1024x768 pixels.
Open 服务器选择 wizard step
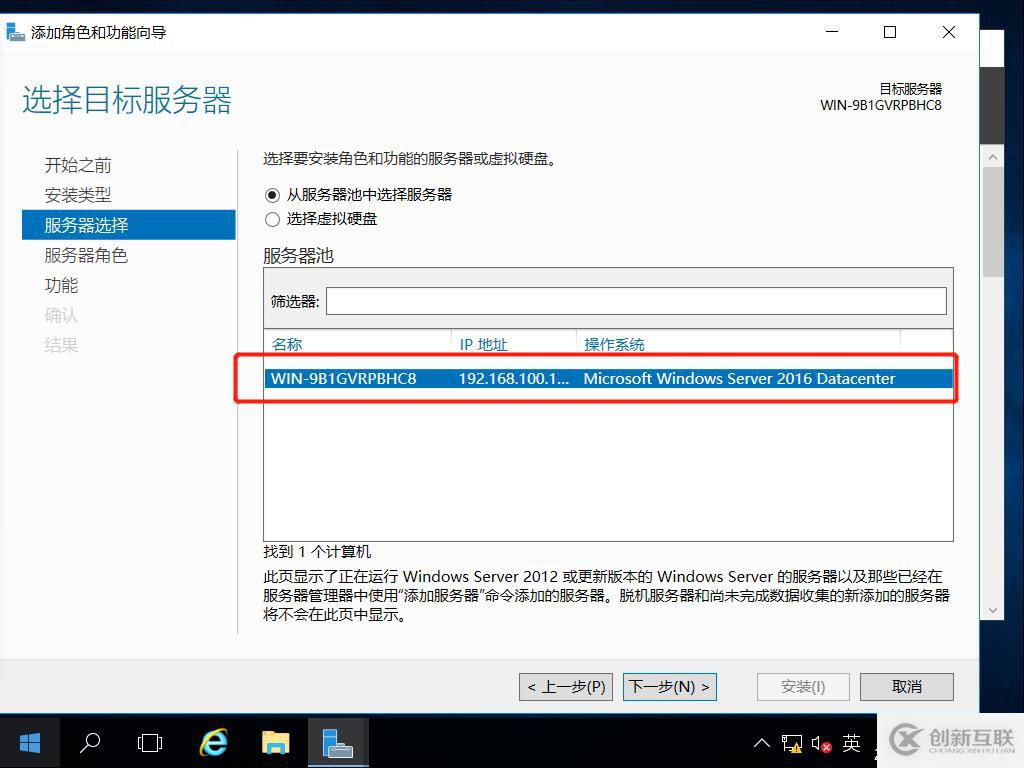coord(129,225)
